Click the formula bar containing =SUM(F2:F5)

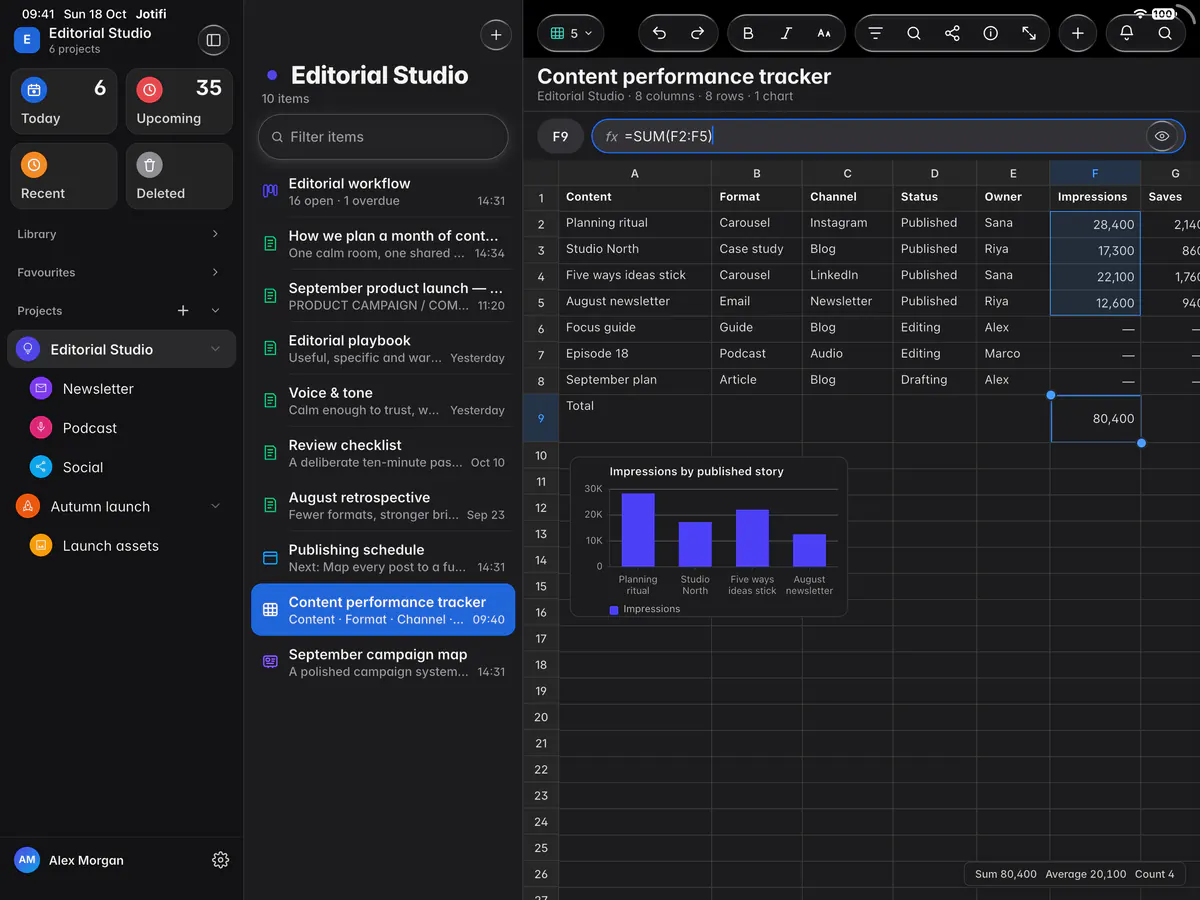pos(888,136)
